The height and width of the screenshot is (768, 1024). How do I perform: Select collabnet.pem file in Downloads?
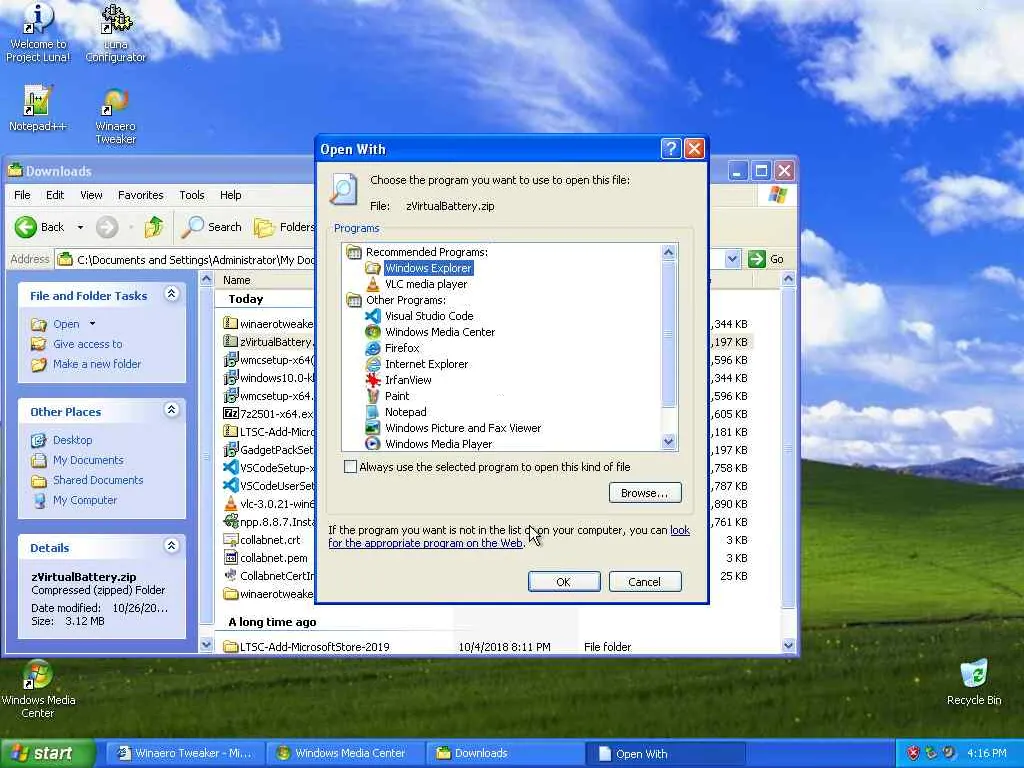(273, 558)
